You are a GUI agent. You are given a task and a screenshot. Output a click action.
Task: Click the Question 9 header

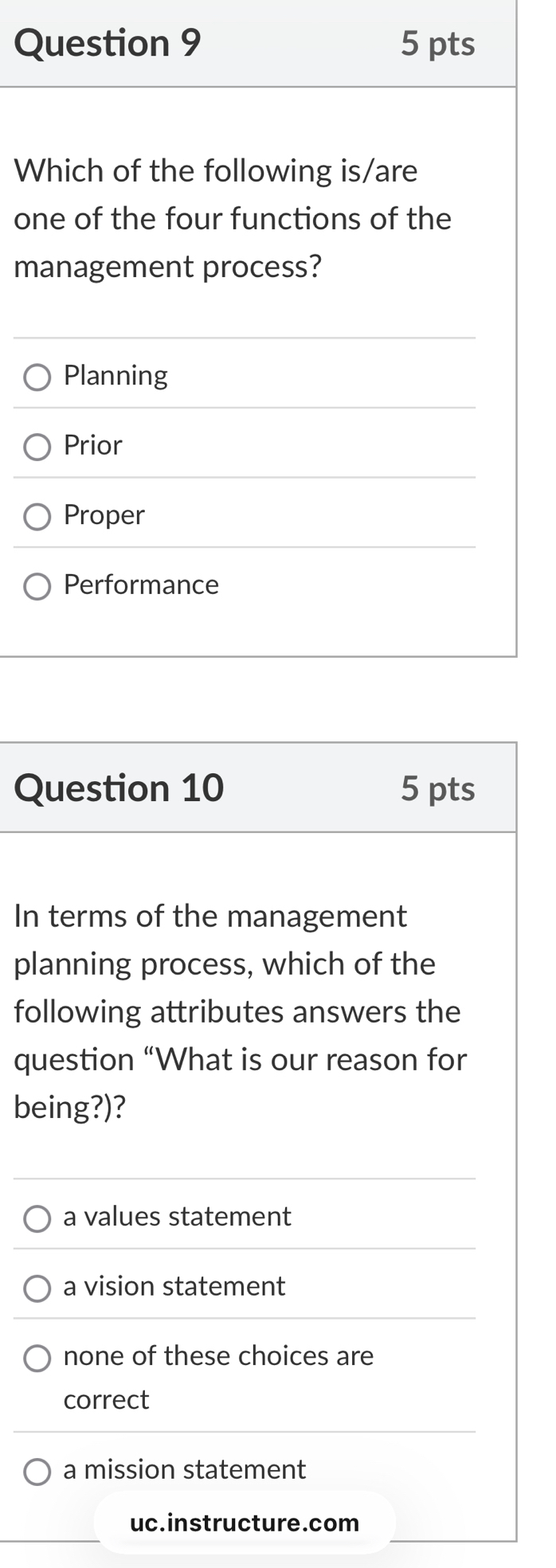coord(110,44)
